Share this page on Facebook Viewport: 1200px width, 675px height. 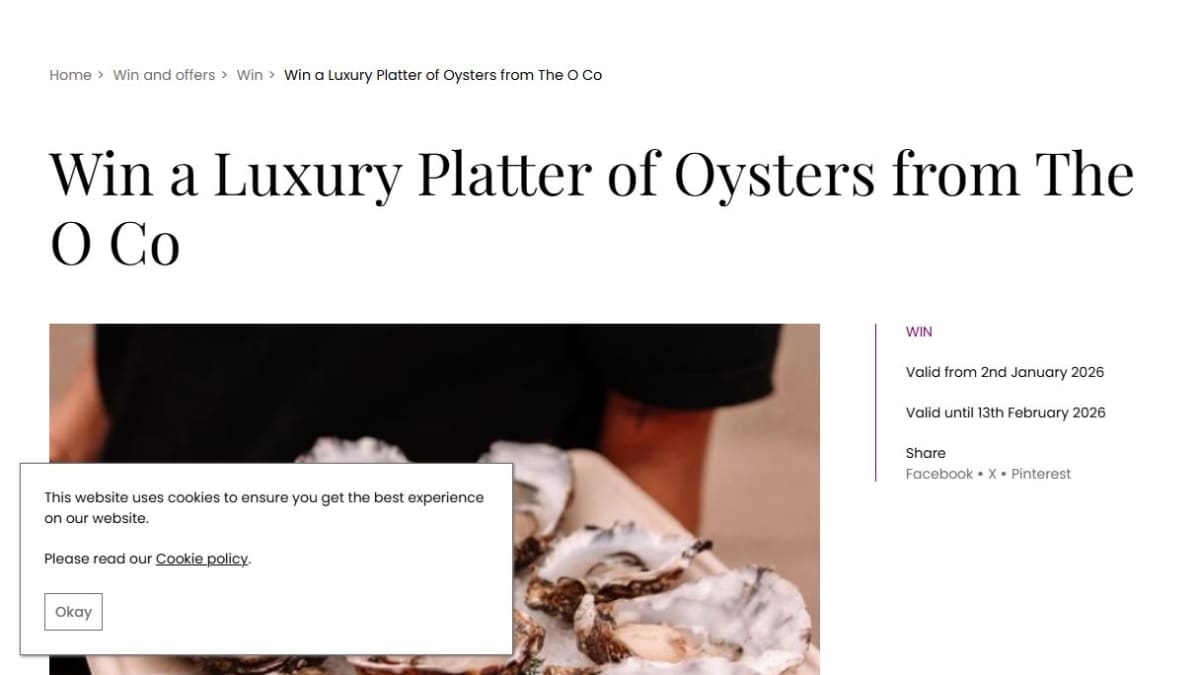pyautogui.click(x=939, y=474)
